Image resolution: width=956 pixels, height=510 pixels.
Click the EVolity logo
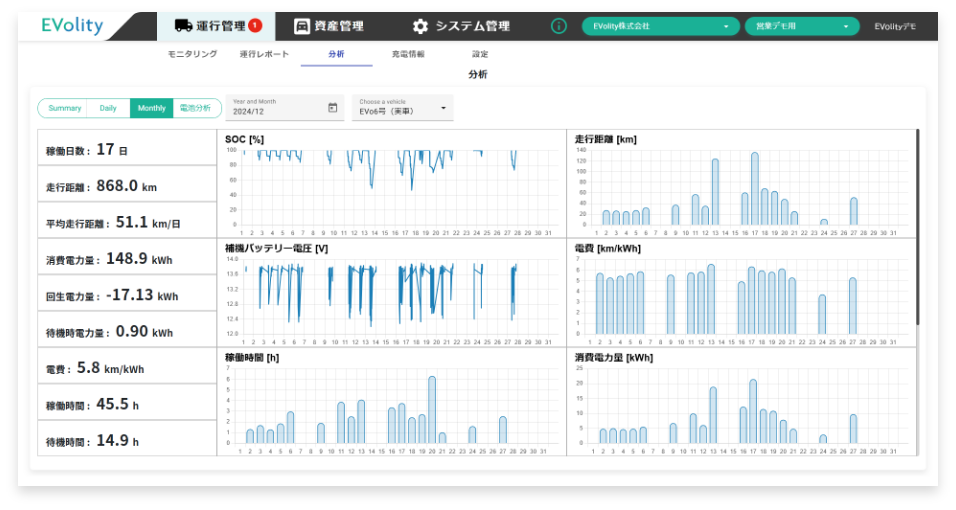coord(72,26)
